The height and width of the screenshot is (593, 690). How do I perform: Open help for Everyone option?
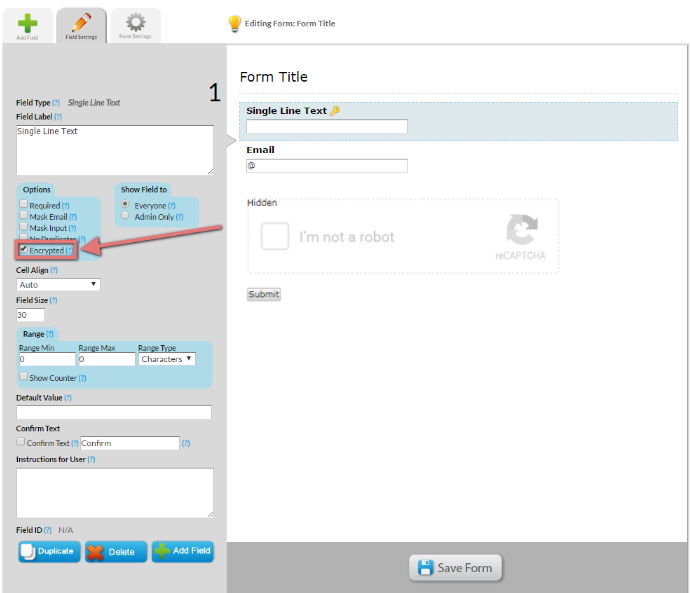tap(172, 206)
